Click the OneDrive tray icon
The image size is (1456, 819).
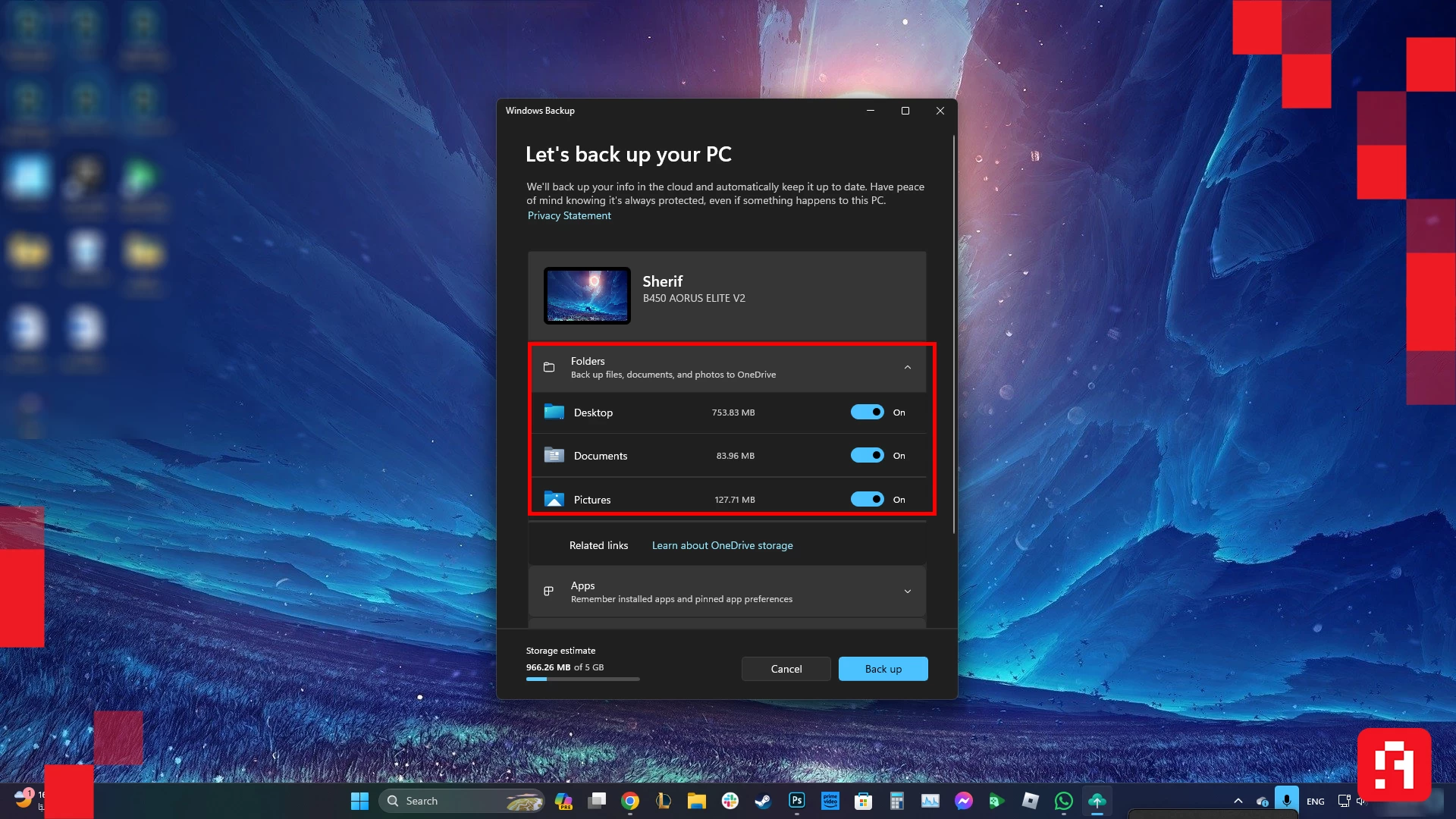1263,801
